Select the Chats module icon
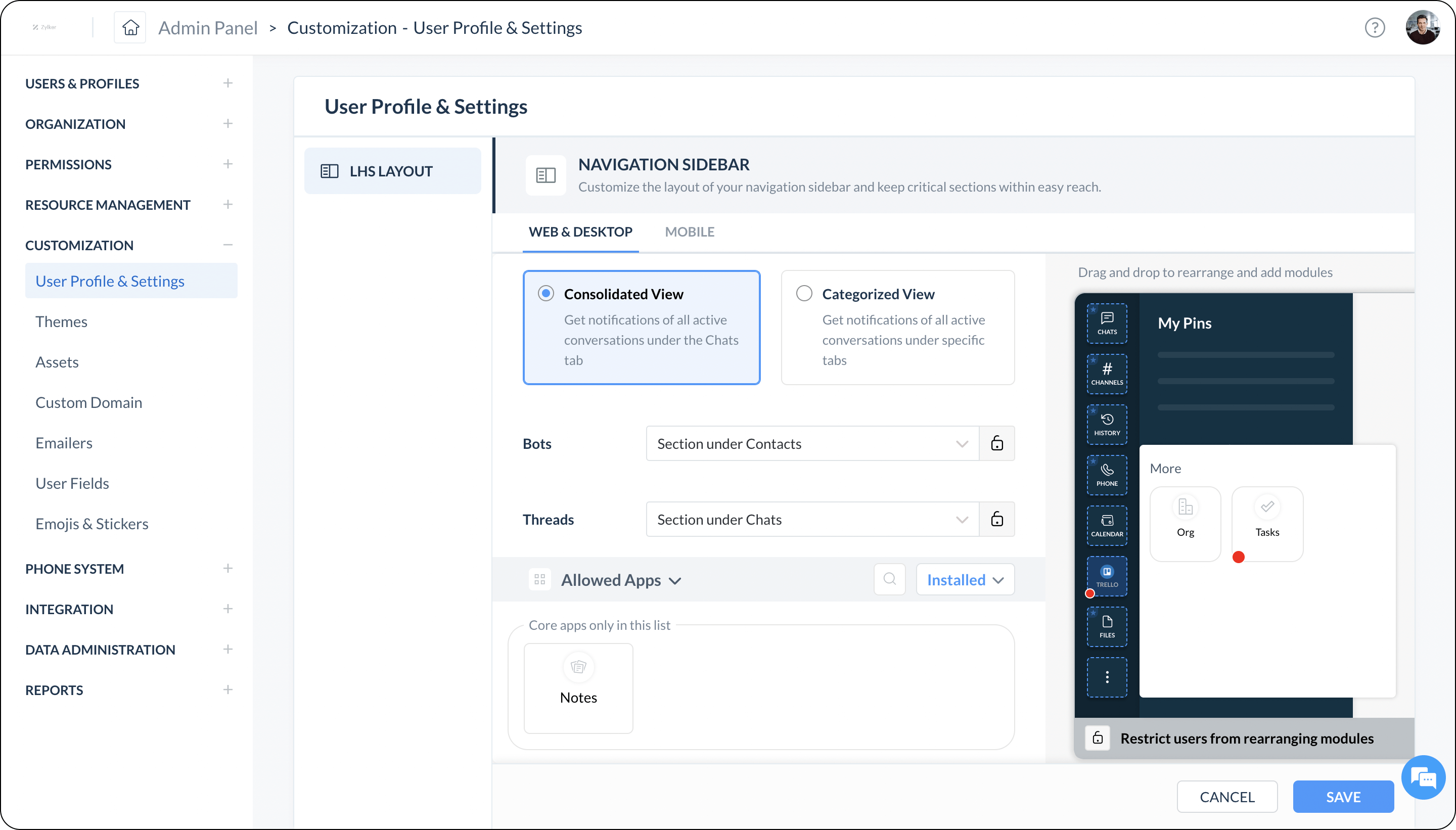The image size is (1456, 830). pyautogui.click(x=1106, y=322)
